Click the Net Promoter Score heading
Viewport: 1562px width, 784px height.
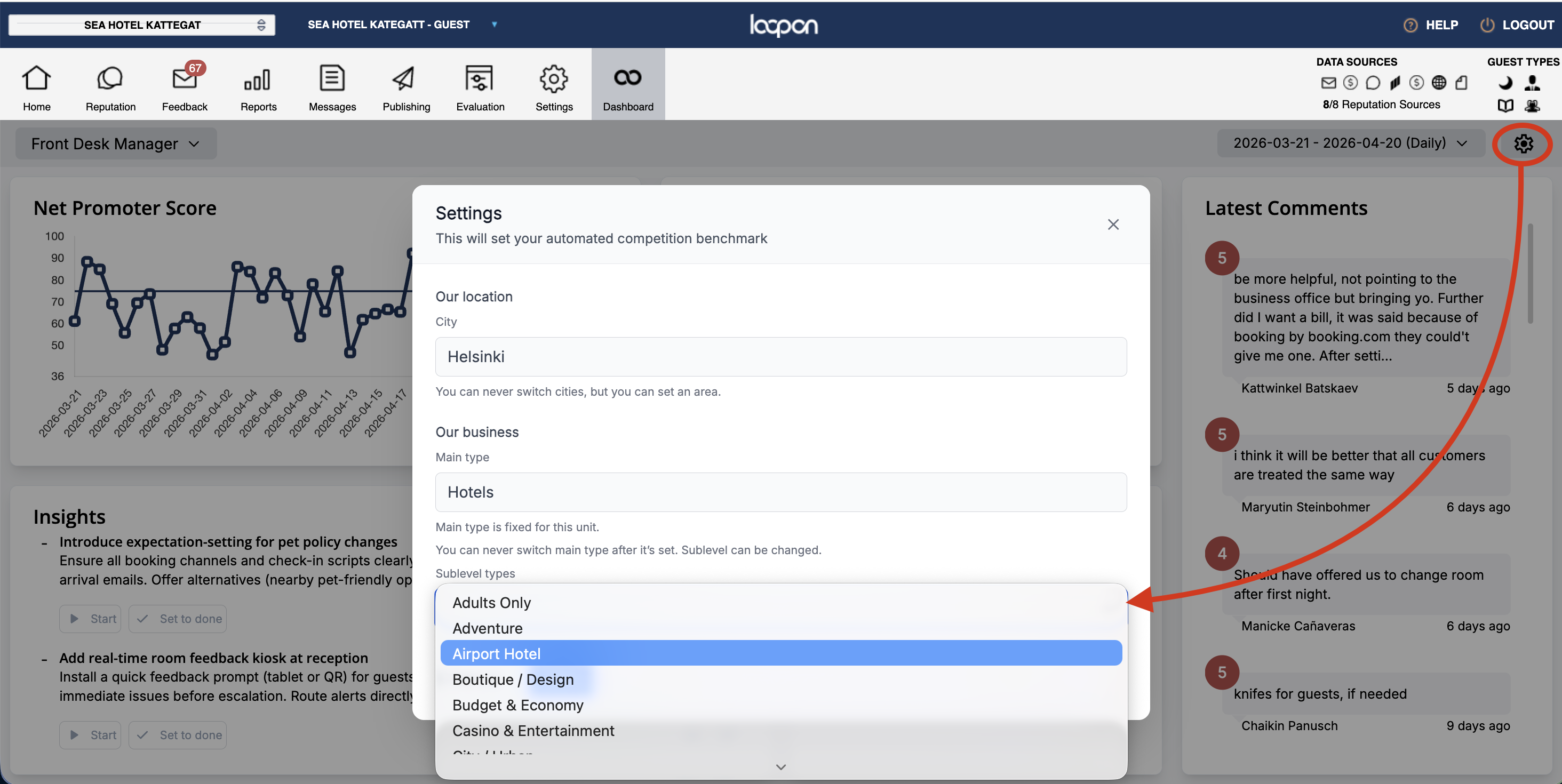click(125, 208)
